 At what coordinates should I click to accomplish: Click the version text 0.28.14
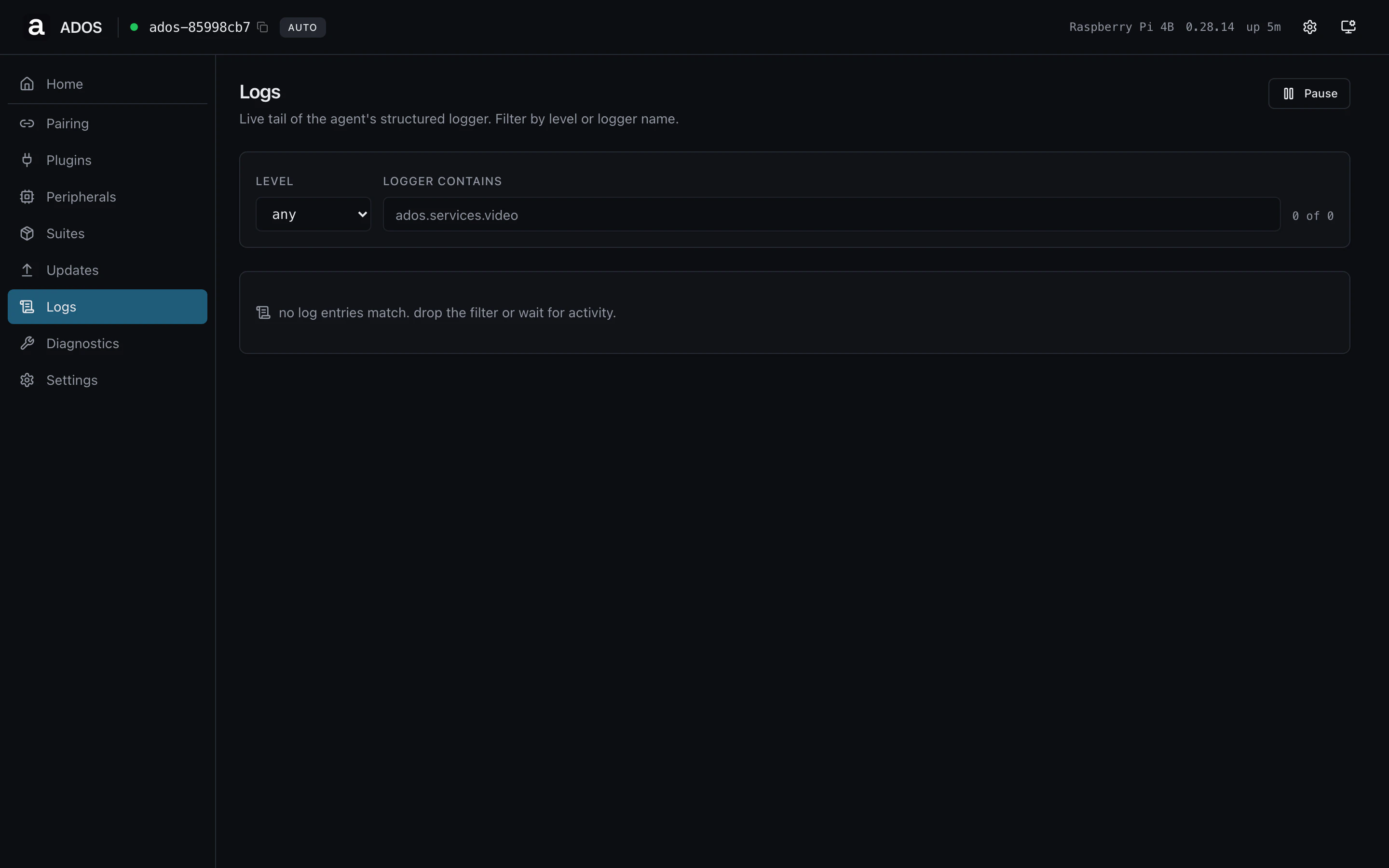1210,27
